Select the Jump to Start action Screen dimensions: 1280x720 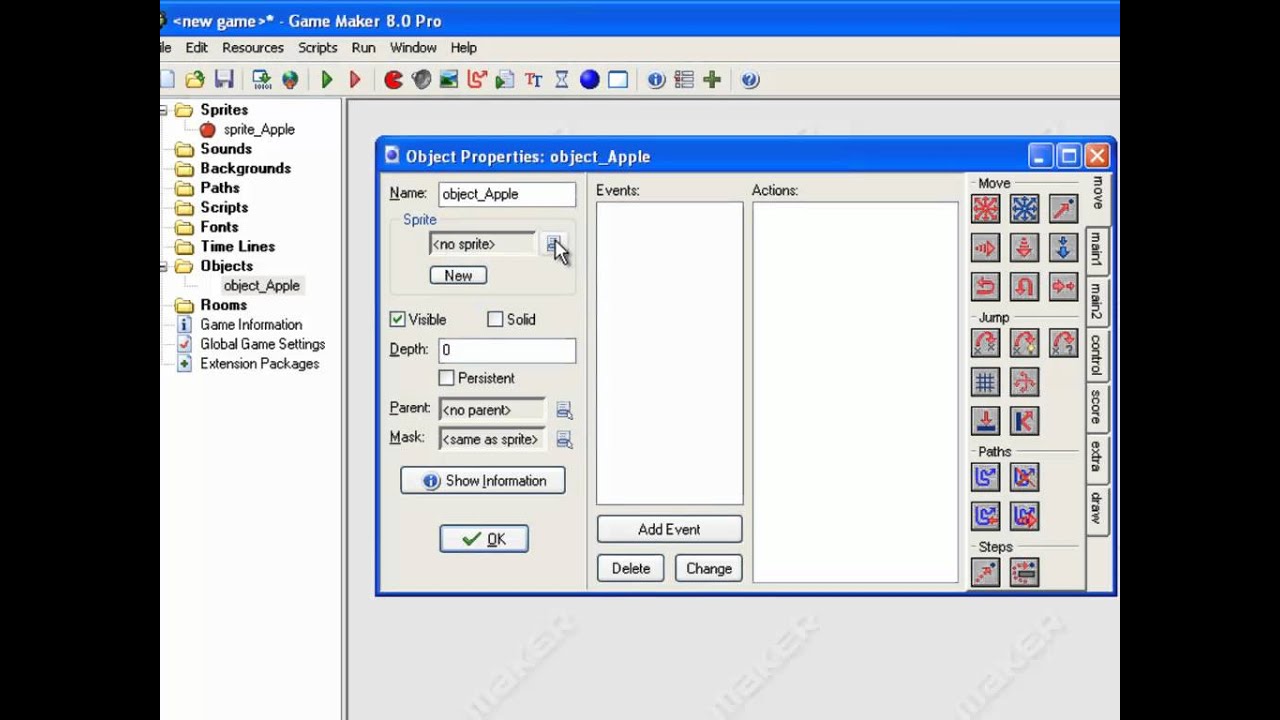pos(1024,343)
